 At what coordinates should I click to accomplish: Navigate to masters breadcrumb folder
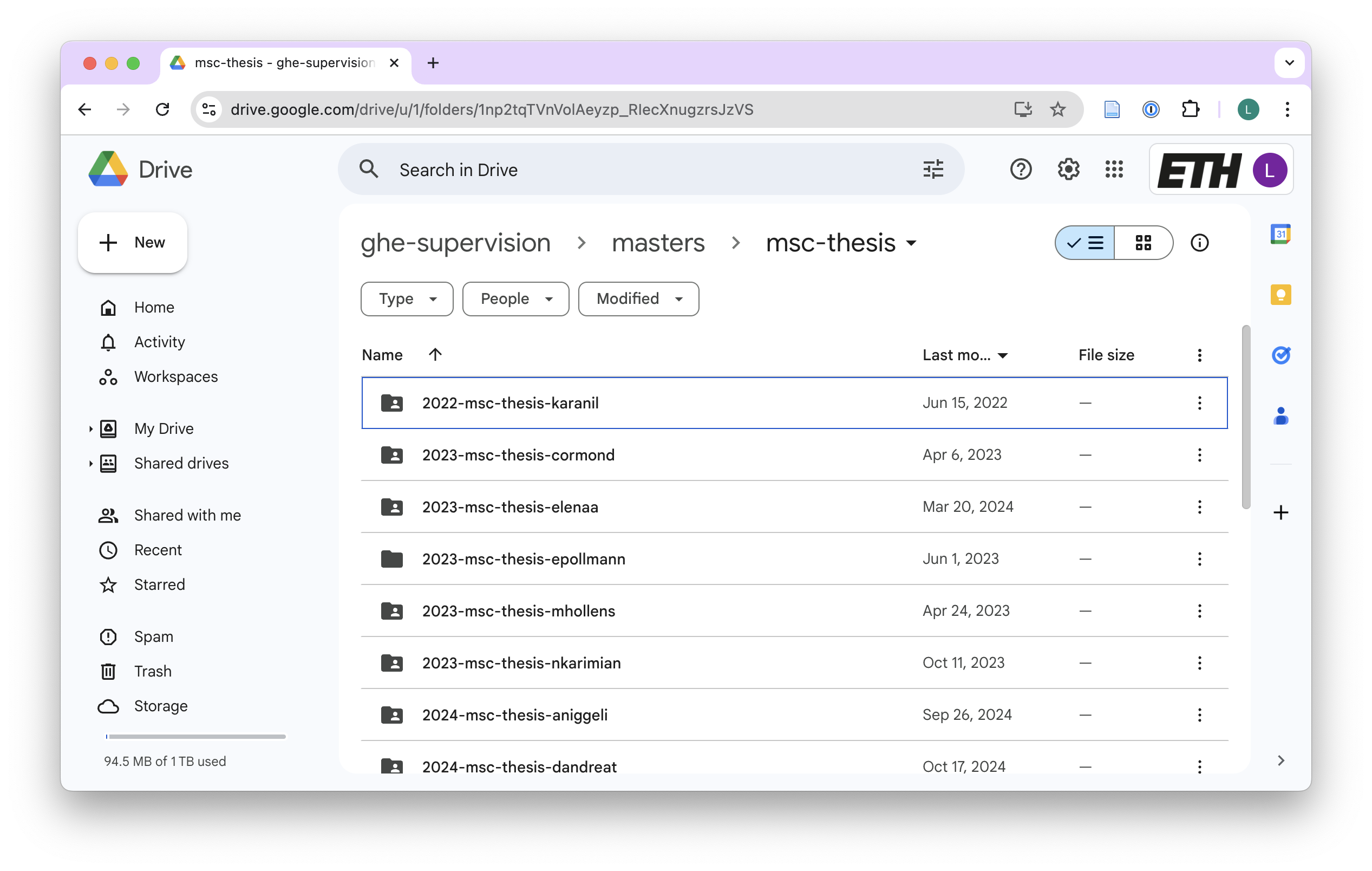coord(657,243)
